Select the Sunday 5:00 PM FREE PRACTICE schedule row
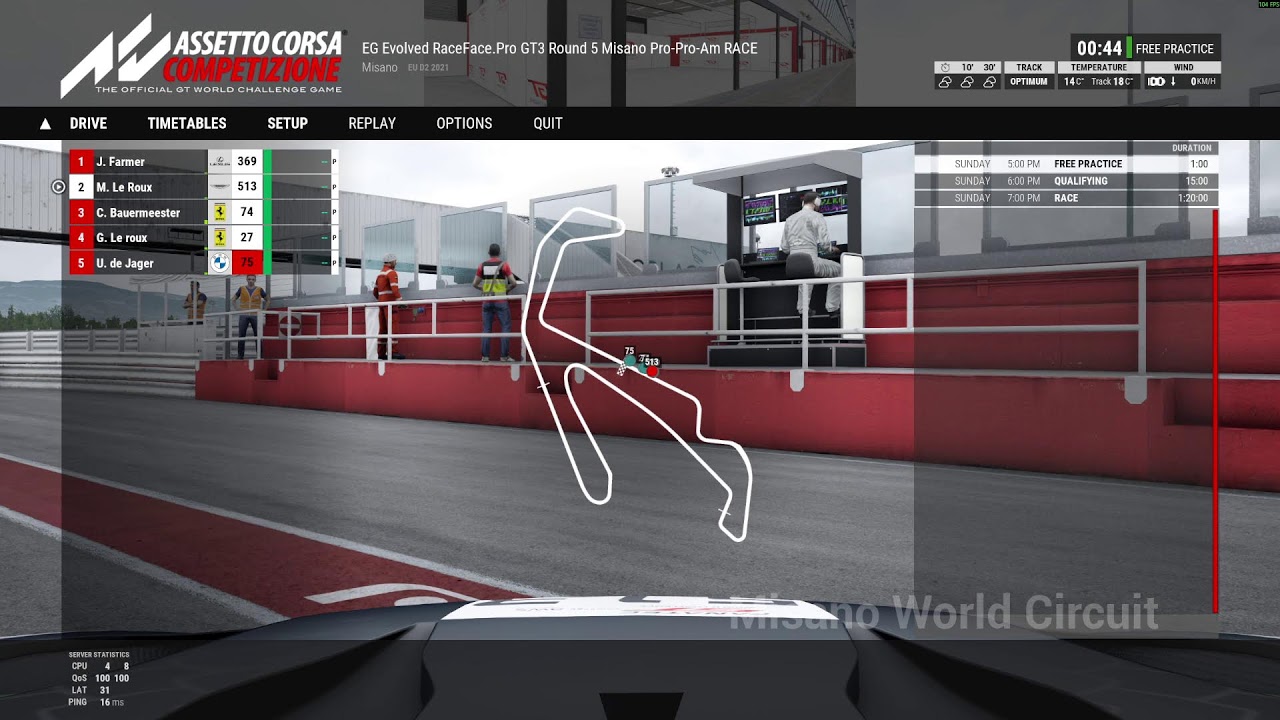This screenshot has height=720, width=1280. (1065, 164)
